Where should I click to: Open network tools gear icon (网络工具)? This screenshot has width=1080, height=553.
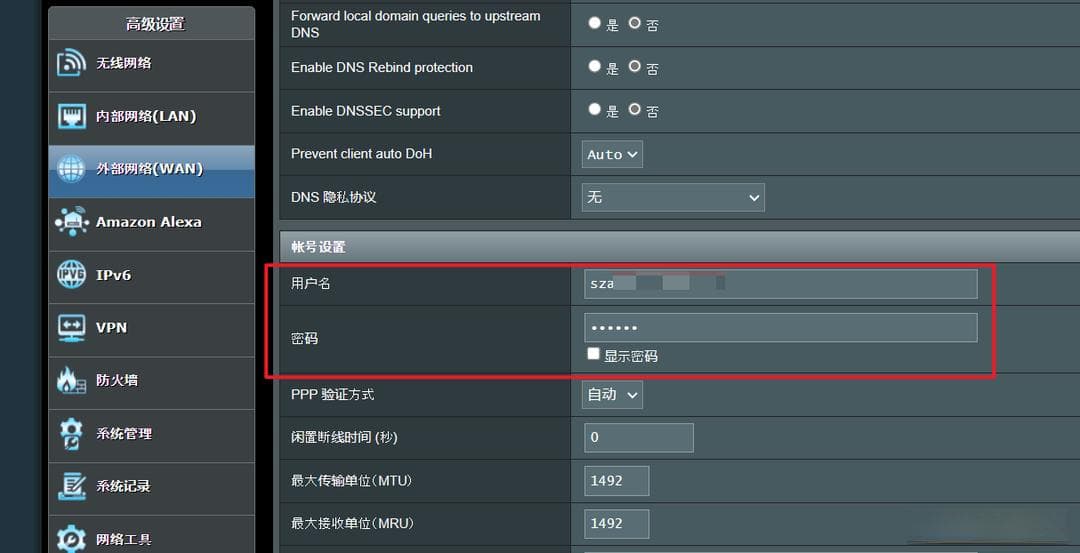pyautogui.click(x=72, y=539)
